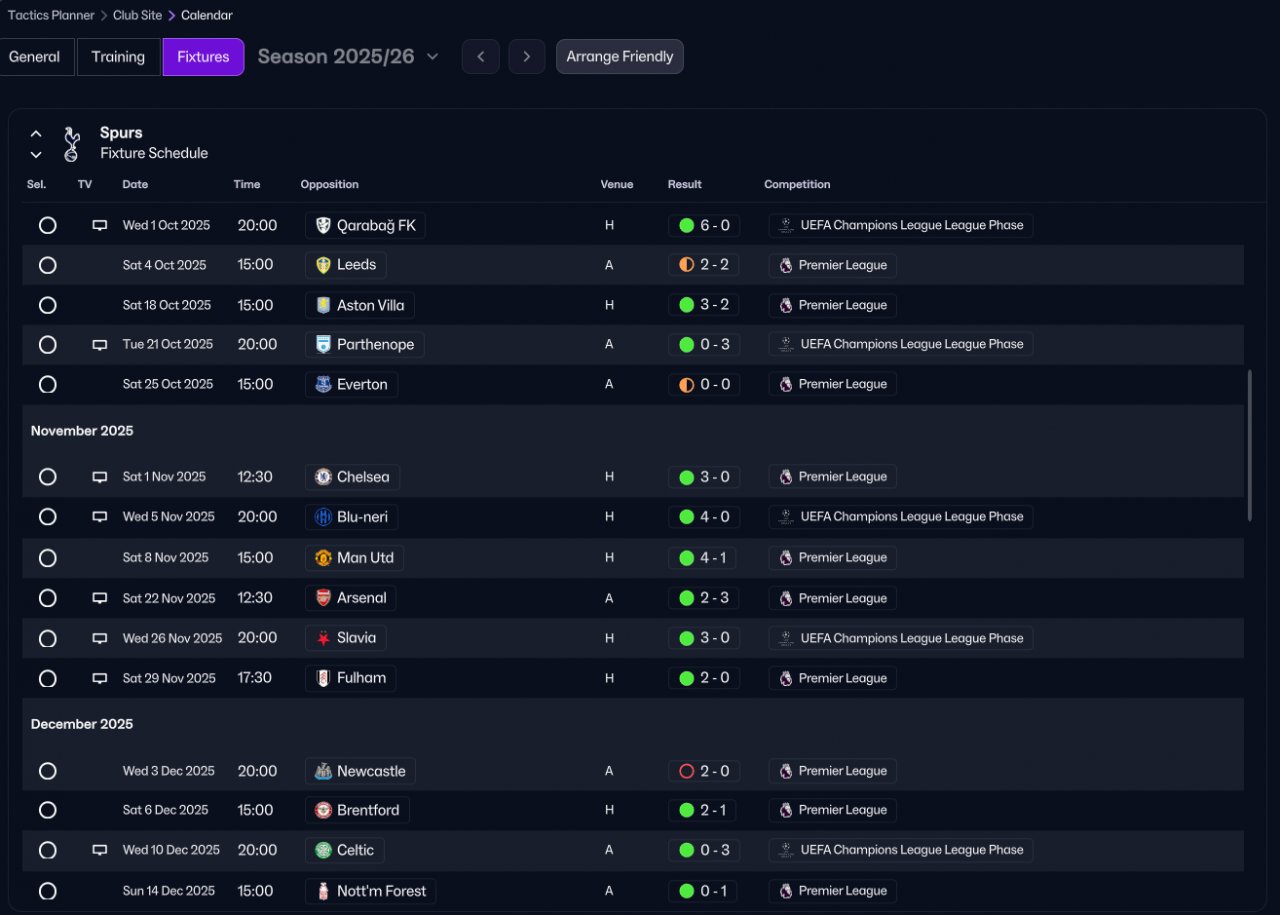The height and width of the screenshot is (915, 1280).
Task: Select the Brentford fixture radio button
Action: click(x=47, y=810)
